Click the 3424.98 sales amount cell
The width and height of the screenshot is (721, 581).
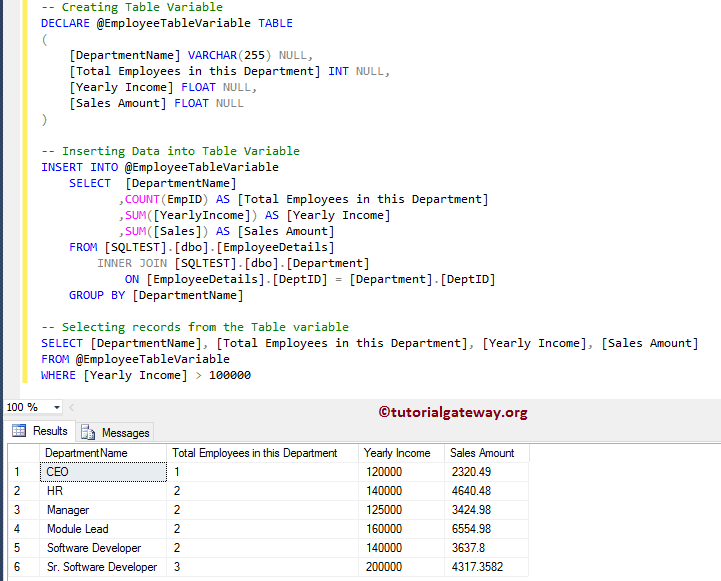486,510
